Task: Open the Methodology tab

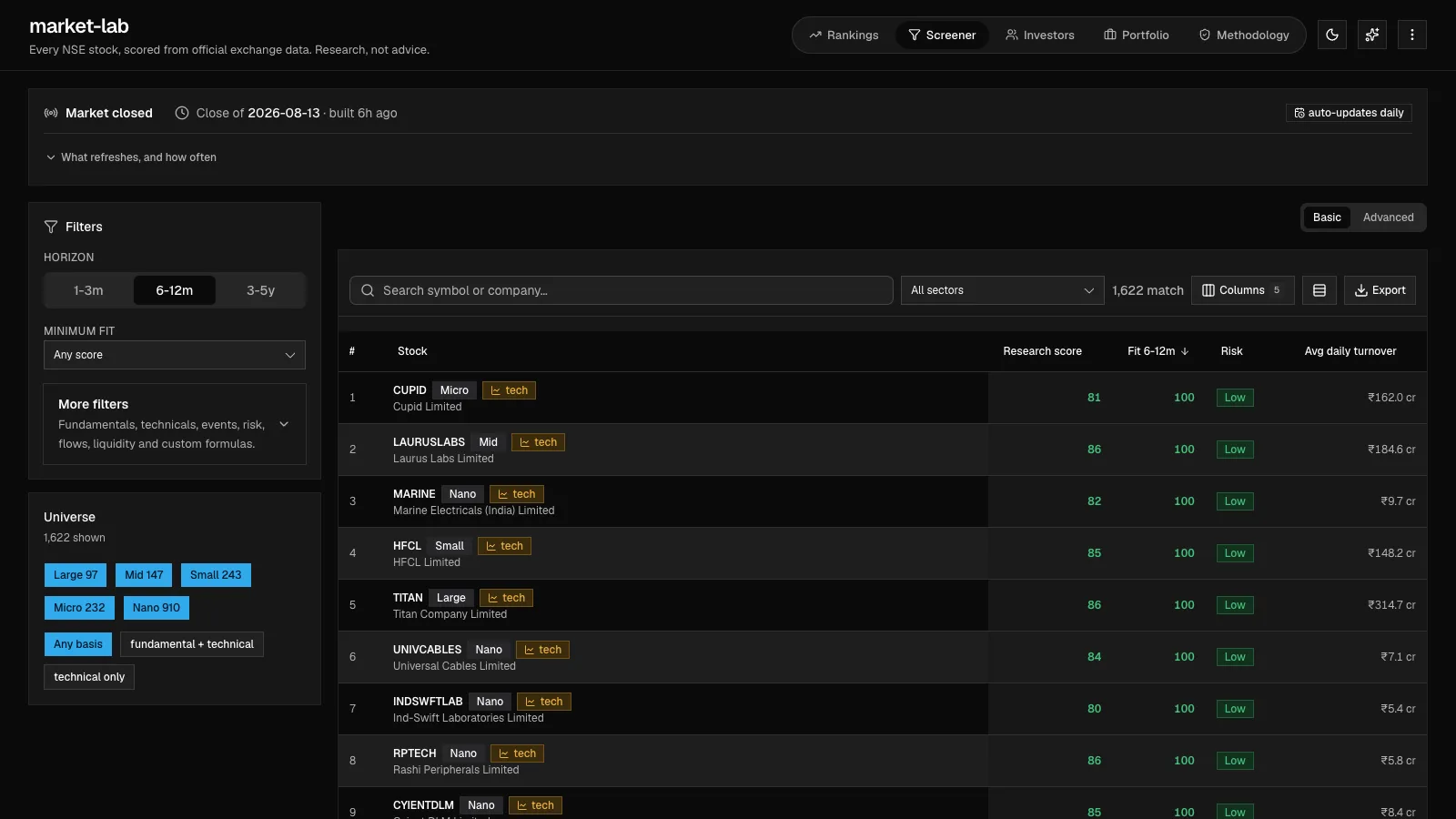Action: tap(1244, 35)
